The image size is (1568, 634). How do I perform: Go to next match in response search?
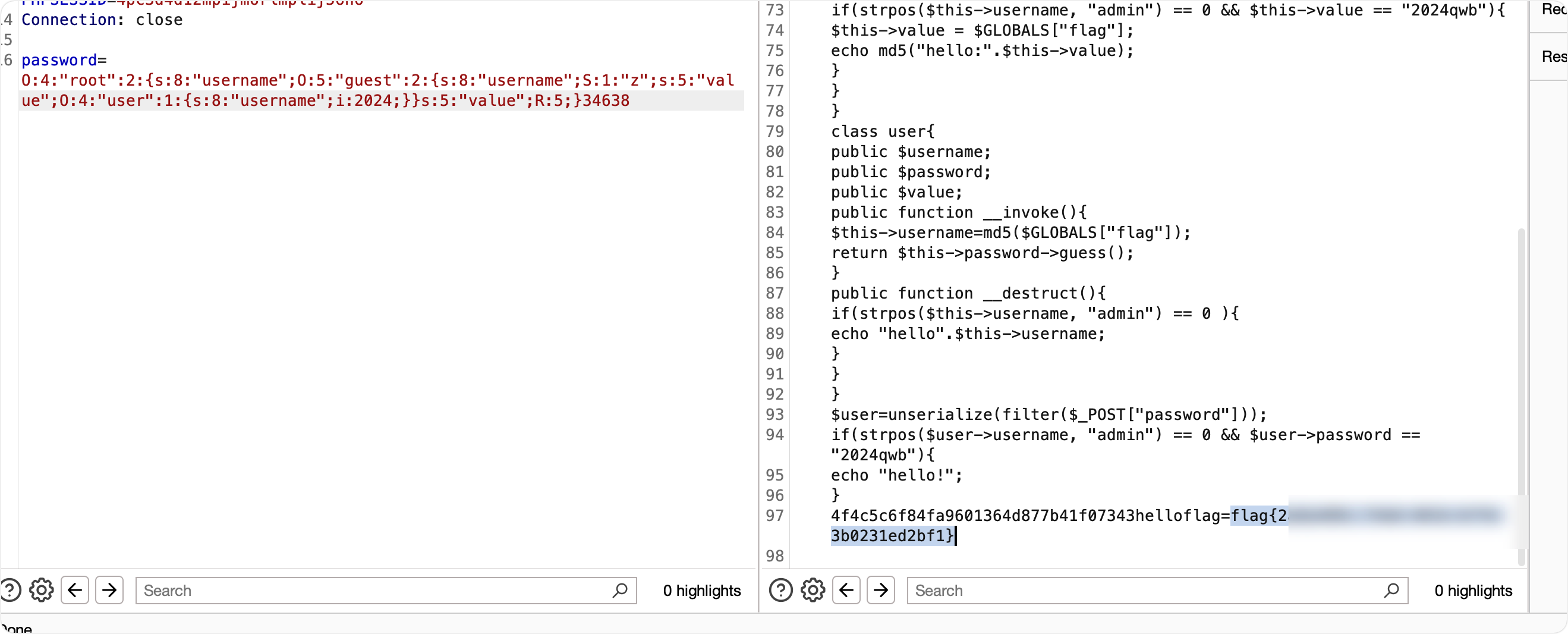881,590
